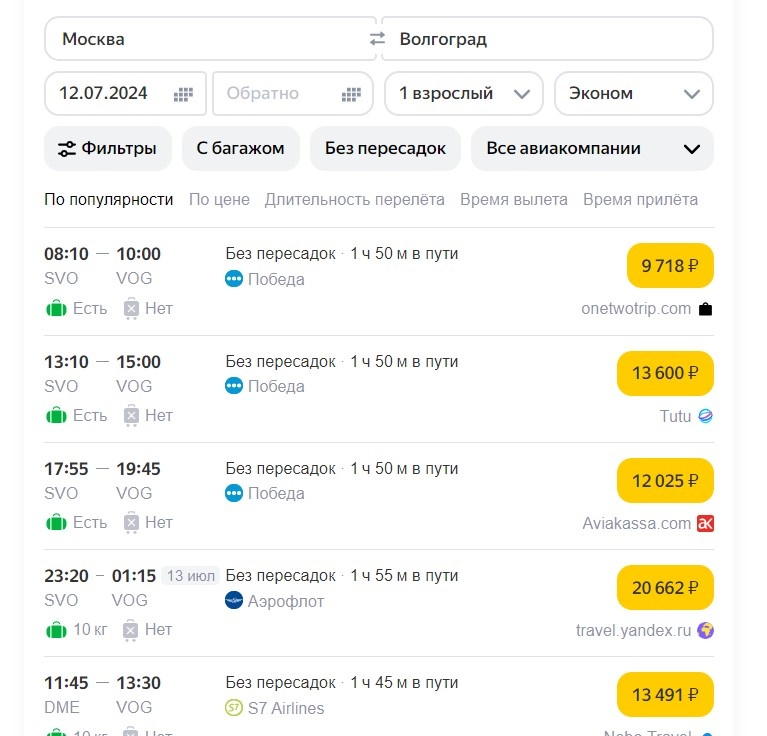Click the green baggage icon of 08:10 flight

click(56, 308)
